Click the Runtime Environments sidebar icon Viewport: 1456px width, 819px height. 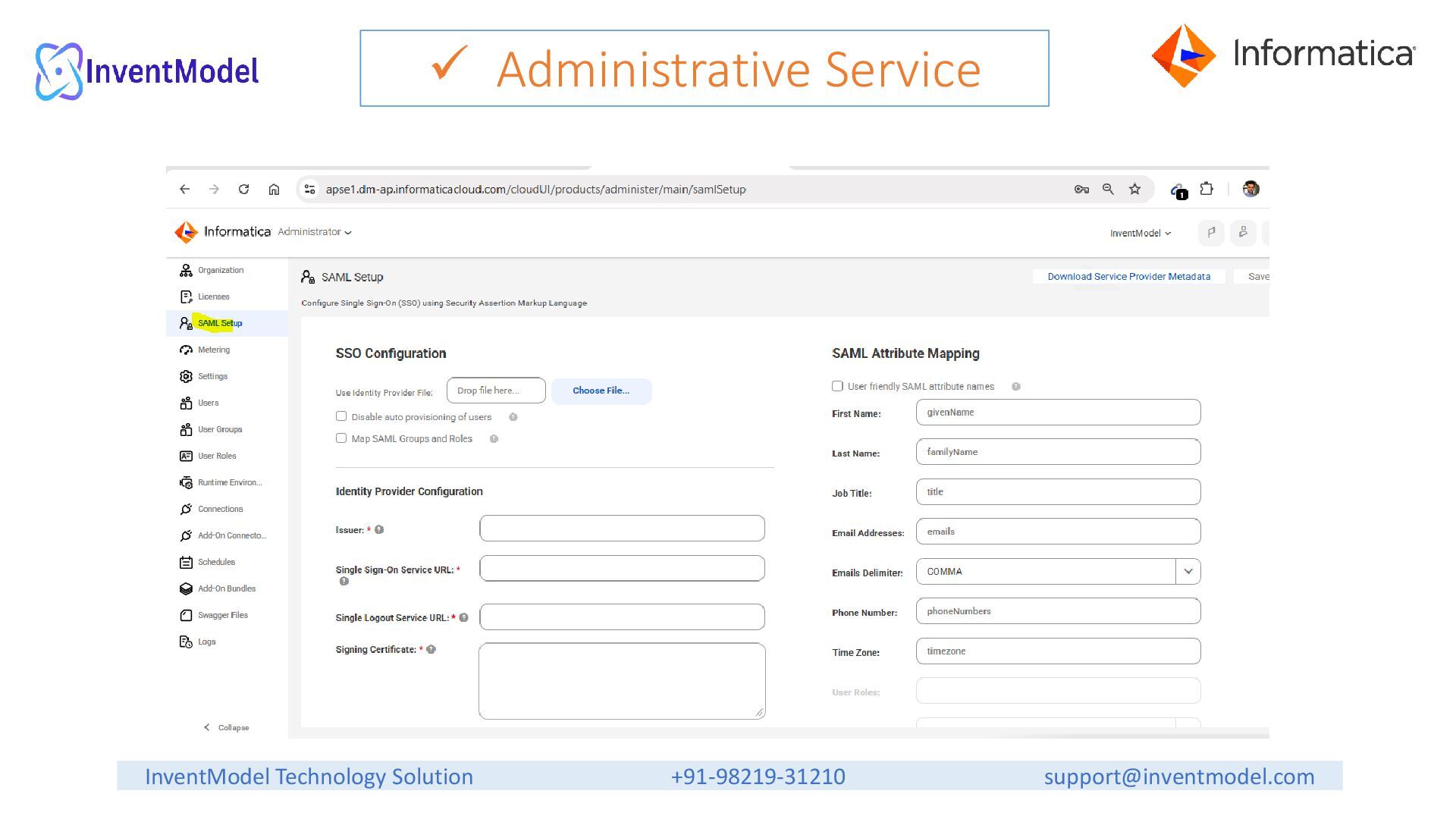[x=186, y=483]
